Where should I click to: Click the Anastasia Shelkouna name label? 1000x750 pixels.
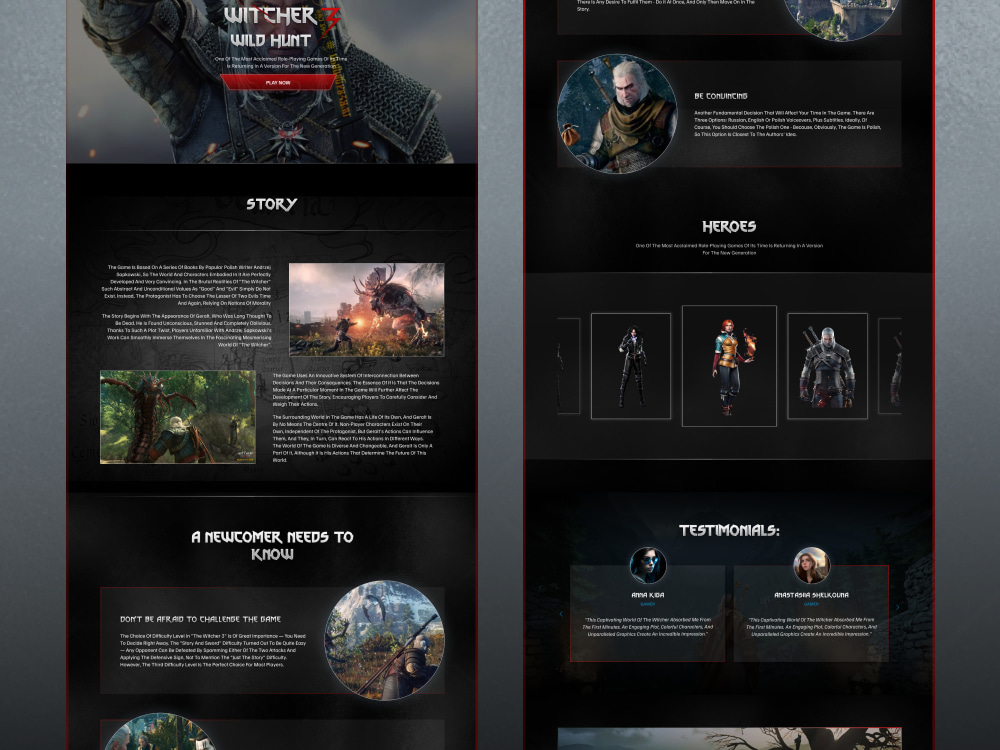(x=811, y=595)
